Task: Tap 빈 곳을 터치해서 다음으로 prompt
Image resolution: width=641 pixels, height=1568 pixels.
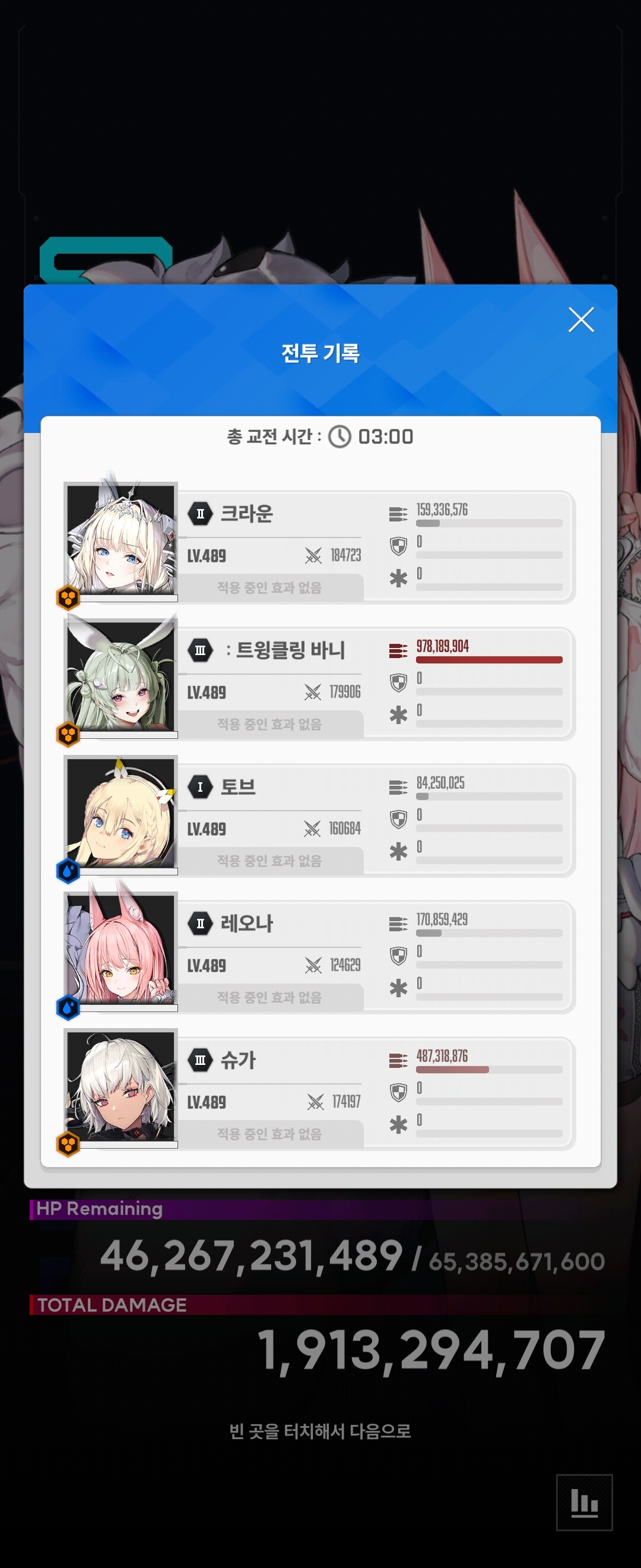Action: pyautogui.click(x=320, y=1430)
